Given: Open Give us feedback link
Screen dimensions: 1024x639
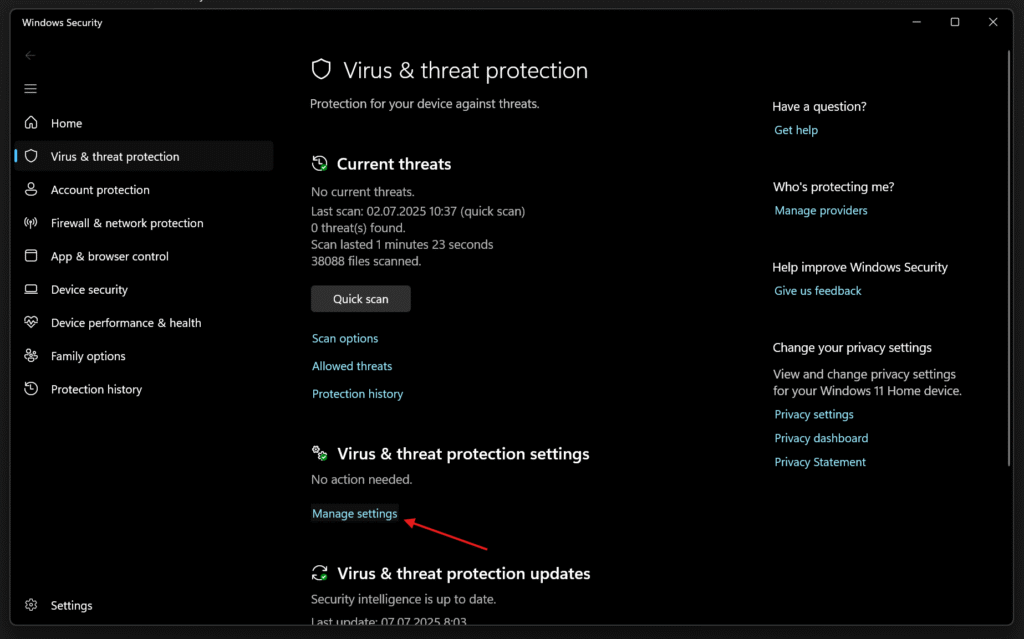Looking at the screenshot, I should [x=818, y=291].
